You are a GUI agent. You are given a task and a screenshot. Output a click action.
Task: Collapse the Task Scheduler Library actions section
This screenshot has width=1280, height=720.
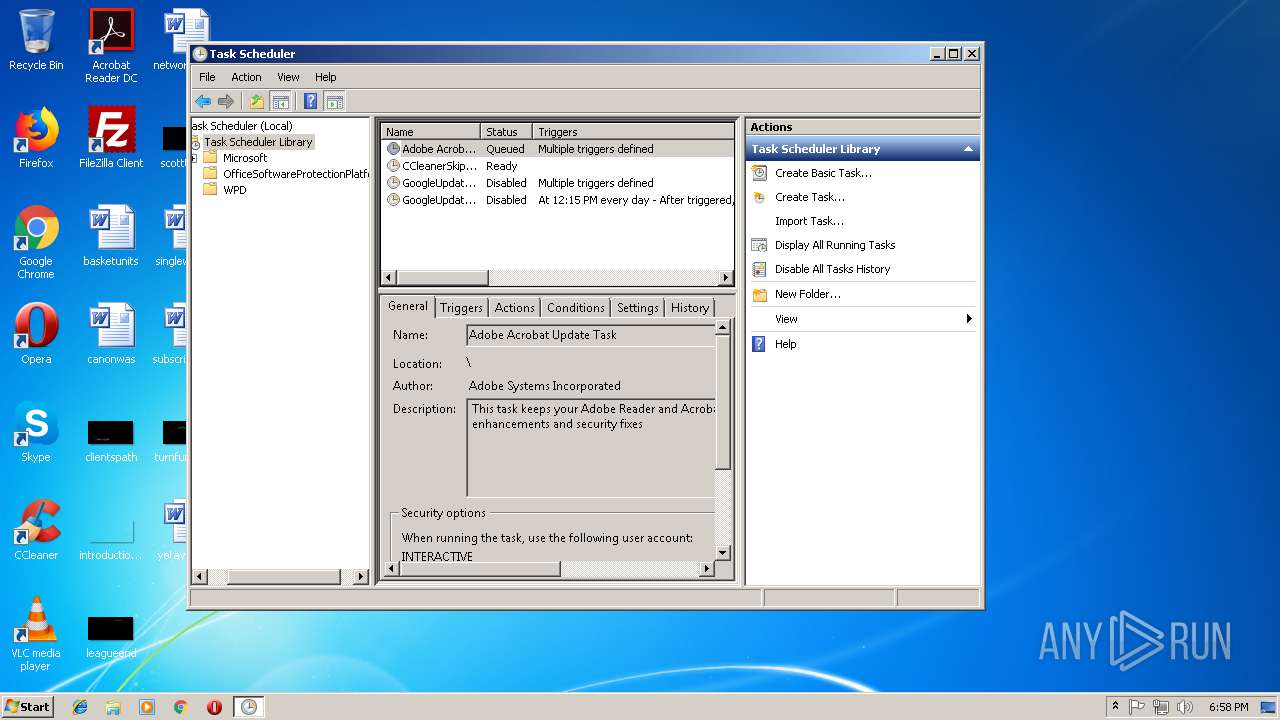[967, 149]
